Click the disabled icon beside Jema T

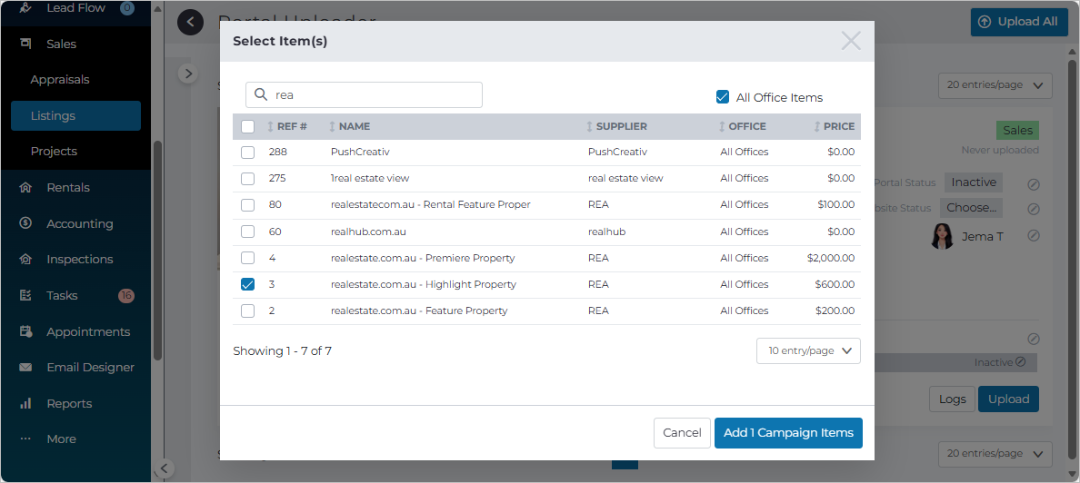coord(1033,236)
